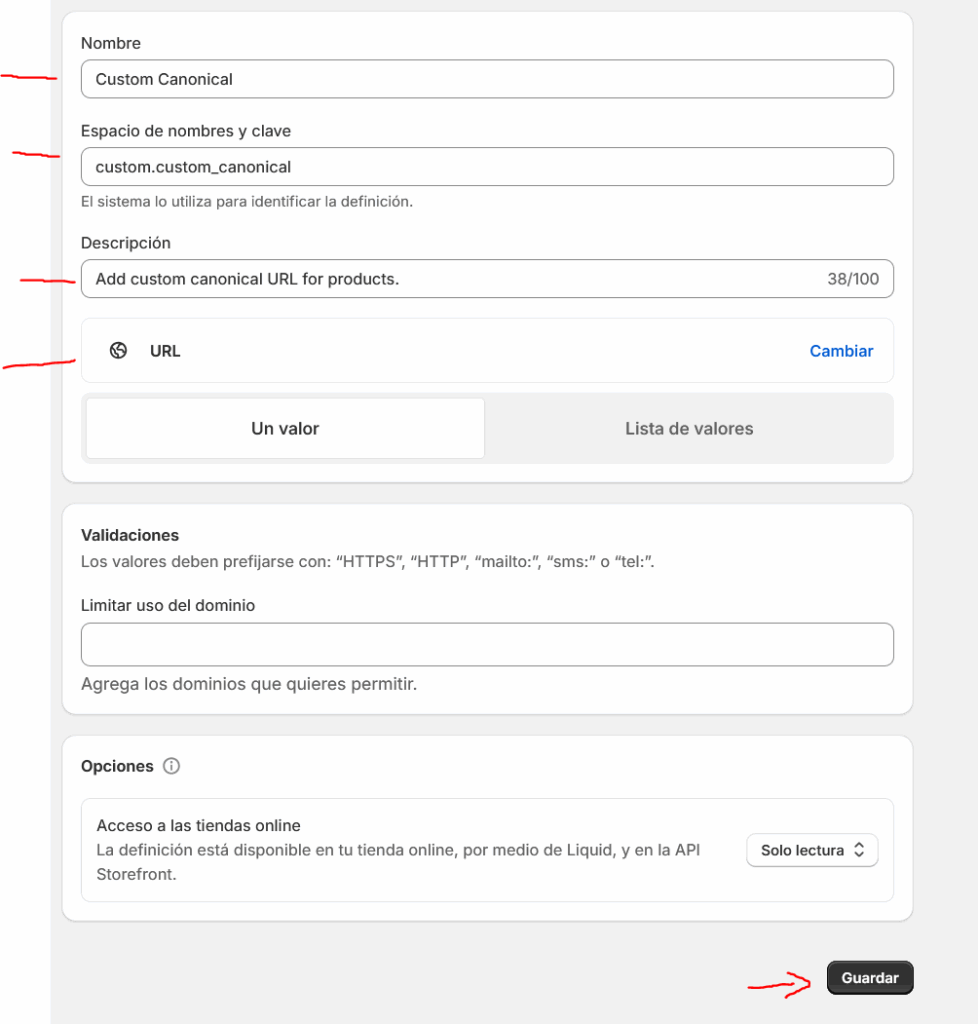Click the 38/100 character counter

(853, 279)
